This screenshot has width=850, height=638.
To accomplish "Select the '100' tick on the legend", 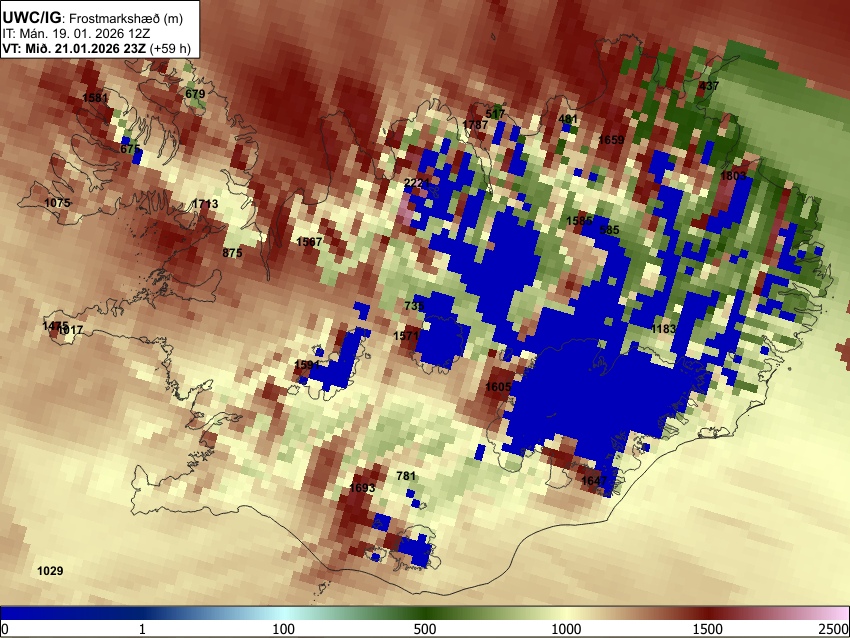I will click(x=284, y=629).
